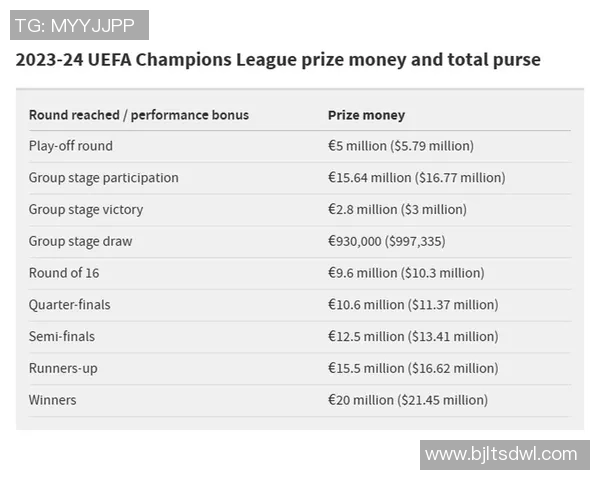Click the €9.6 million prize amount

(x=406, y=273)
